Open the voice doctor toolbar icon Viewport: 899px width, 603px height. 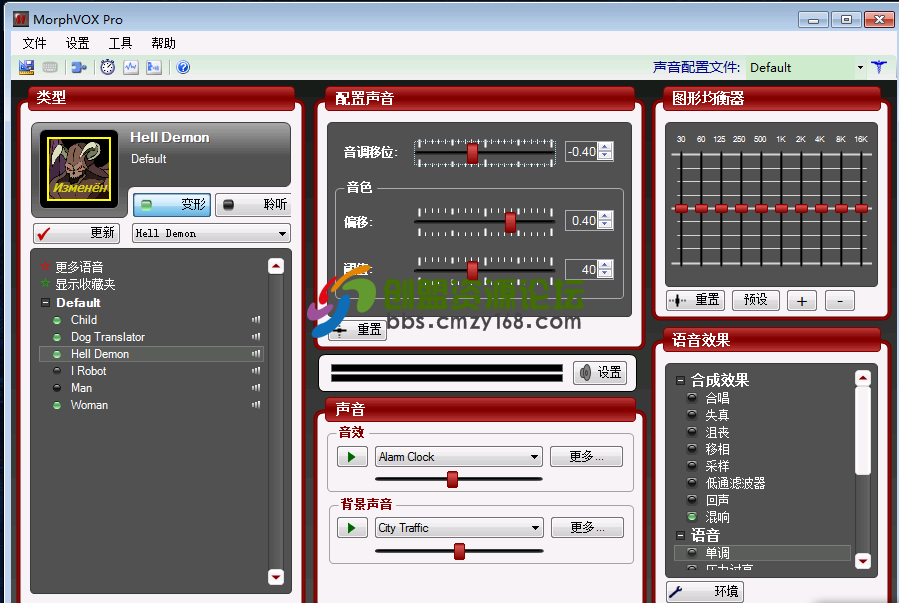coord(154,67)
